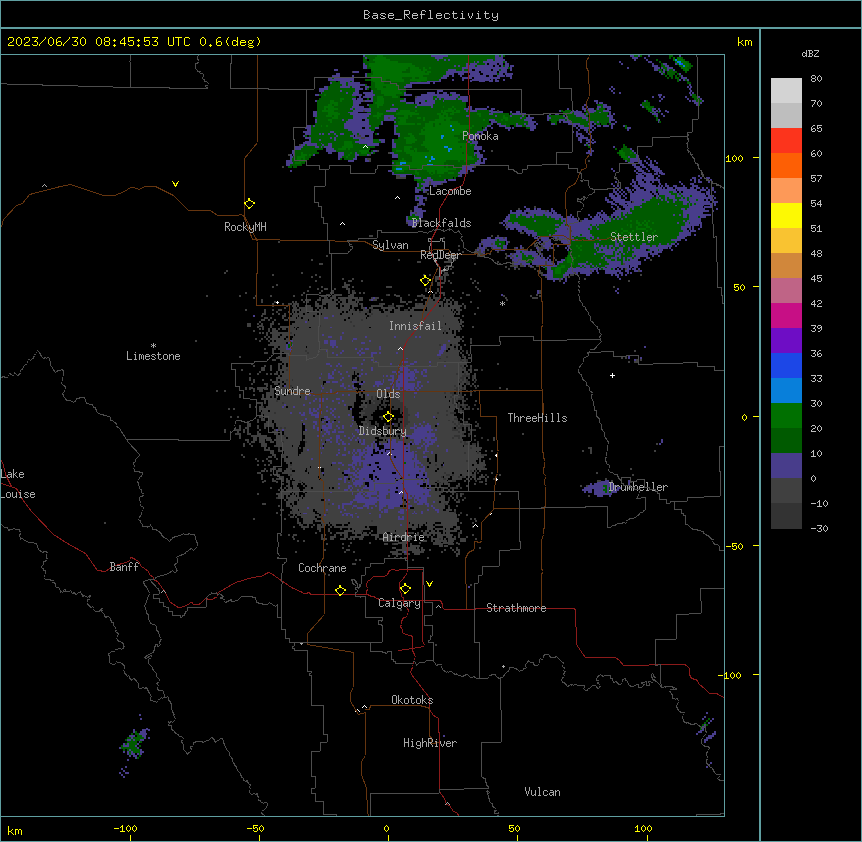This screenshot has height=842, width=862.
Task: Click the Airdrie label
Action: click(404, 537)
